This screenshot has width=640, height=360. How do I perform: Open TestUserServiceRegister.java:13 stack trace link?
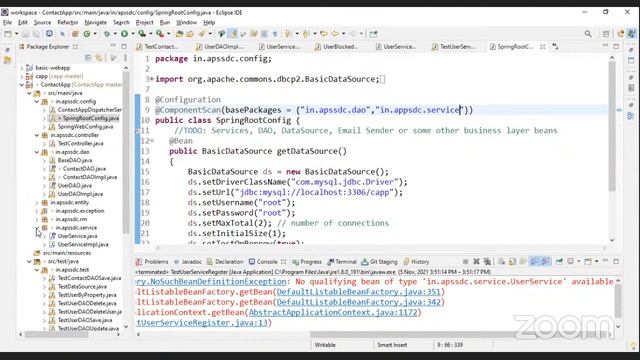(202, 322)
